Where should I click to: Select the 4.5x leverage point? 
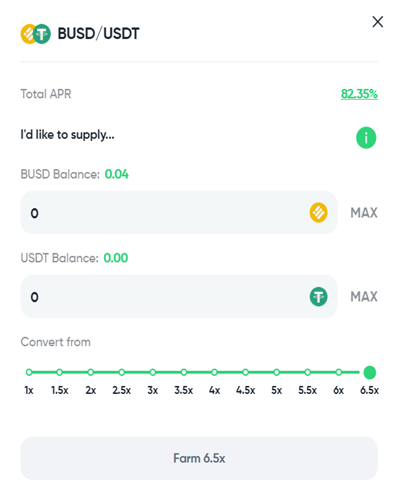tap(245, 372)
